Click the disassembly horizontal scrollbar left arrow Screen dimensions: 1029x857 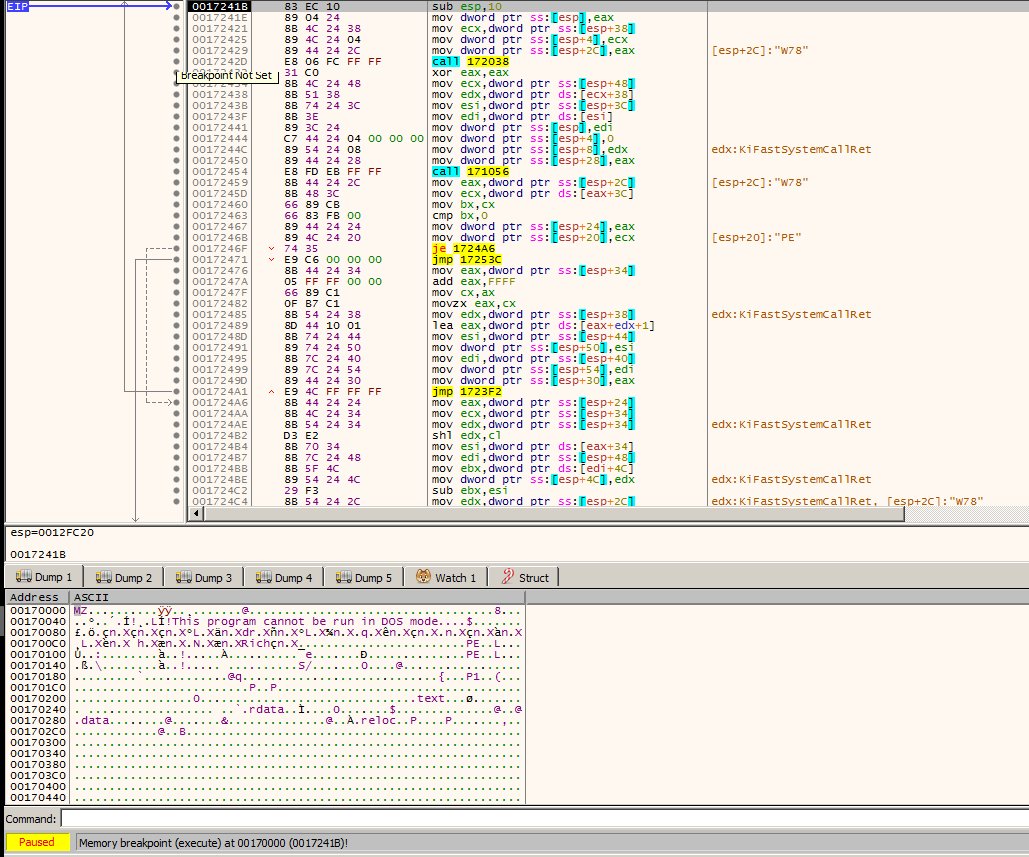196,514
